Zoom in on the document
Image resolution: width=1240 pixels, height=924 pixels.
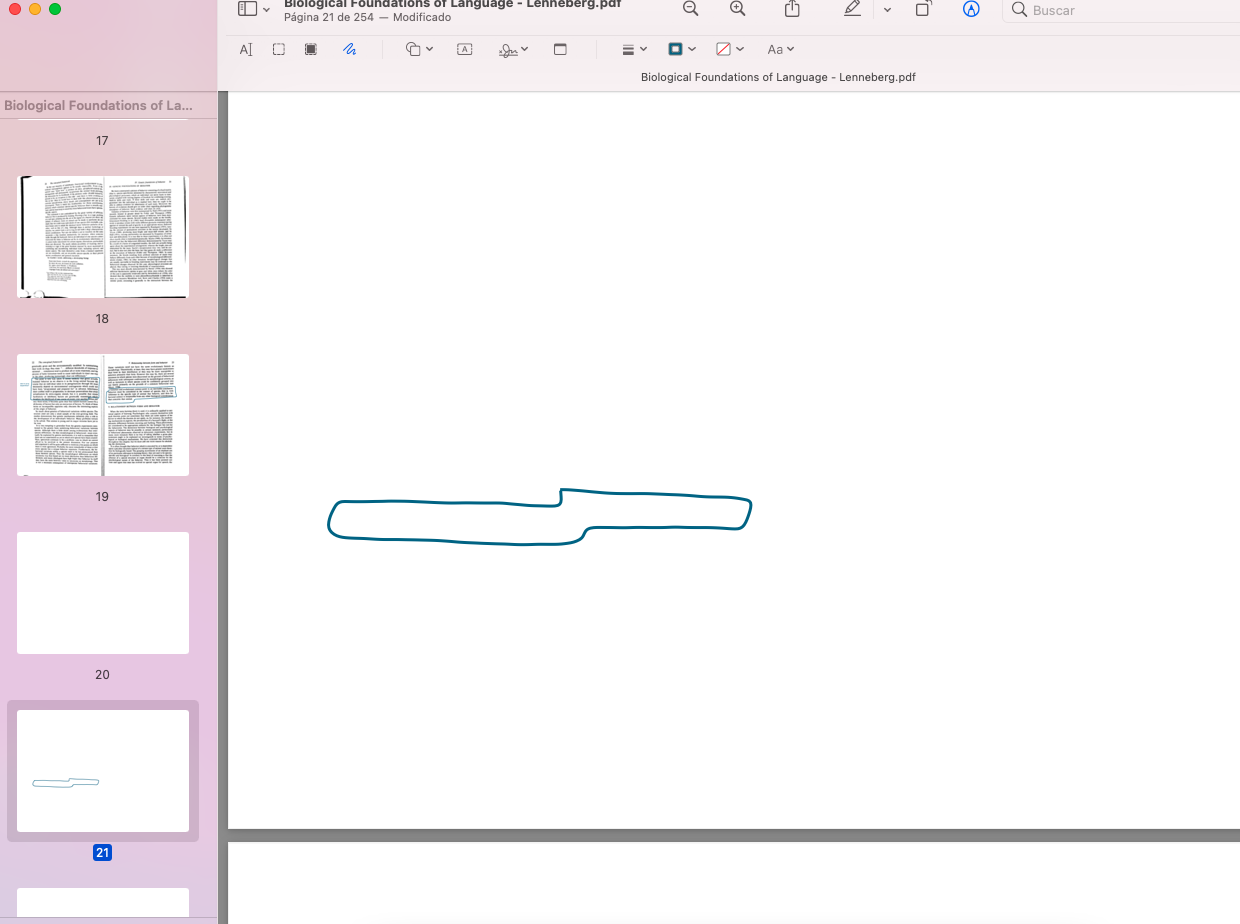coord(738,9)
